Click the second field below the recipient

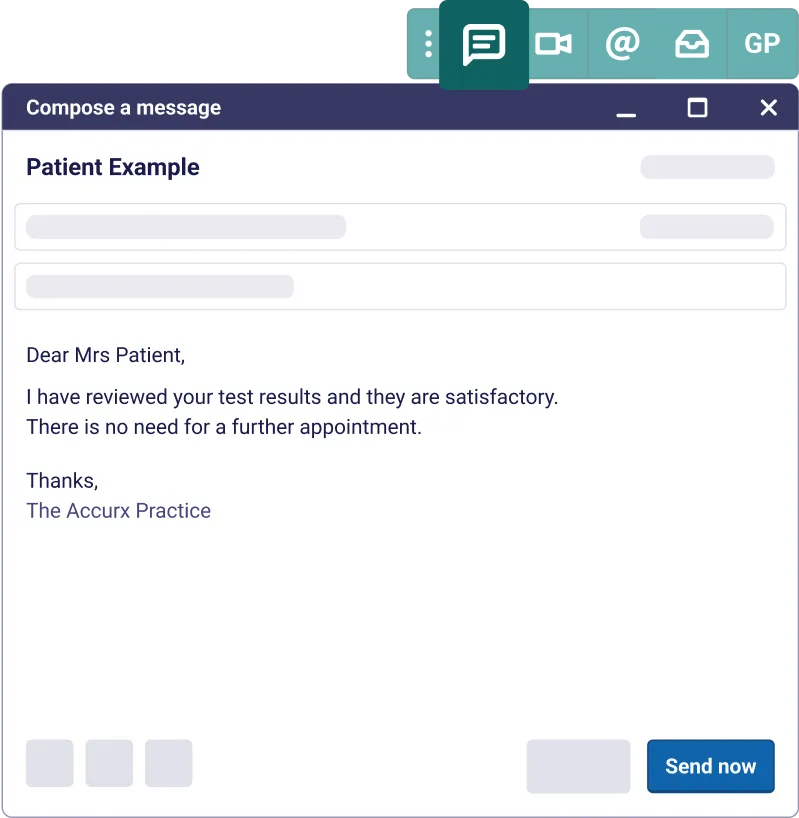point(400,286)
